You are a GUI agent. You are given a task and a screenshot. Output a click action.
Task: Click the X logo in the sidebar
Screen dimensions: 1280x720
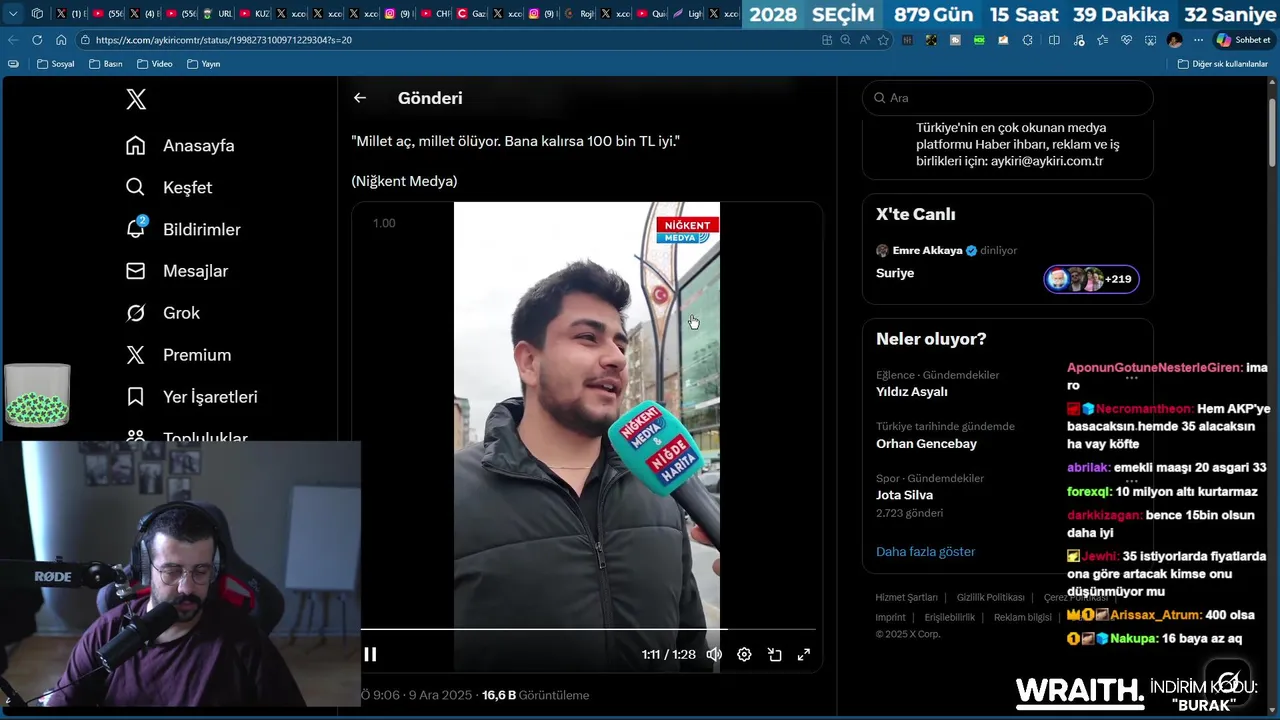pos(136,99)
